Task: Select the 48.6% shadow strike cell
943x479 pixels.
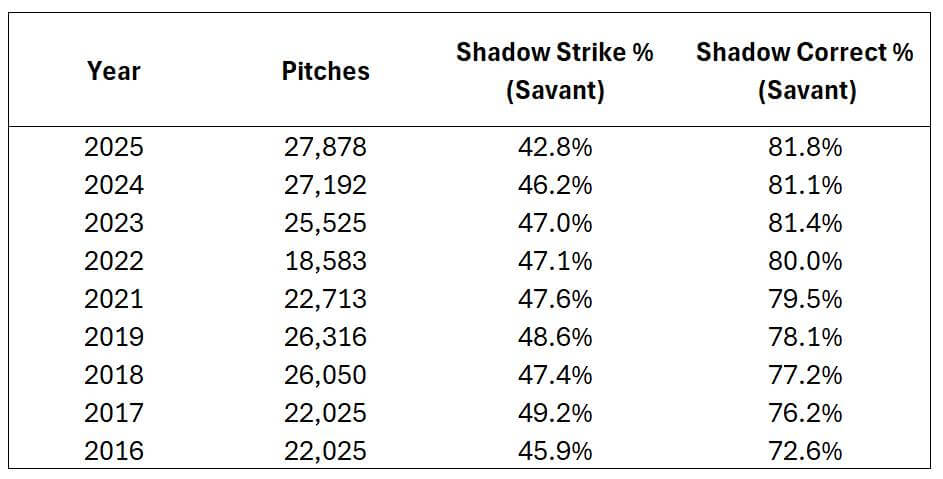Action: tap(554, 337)
